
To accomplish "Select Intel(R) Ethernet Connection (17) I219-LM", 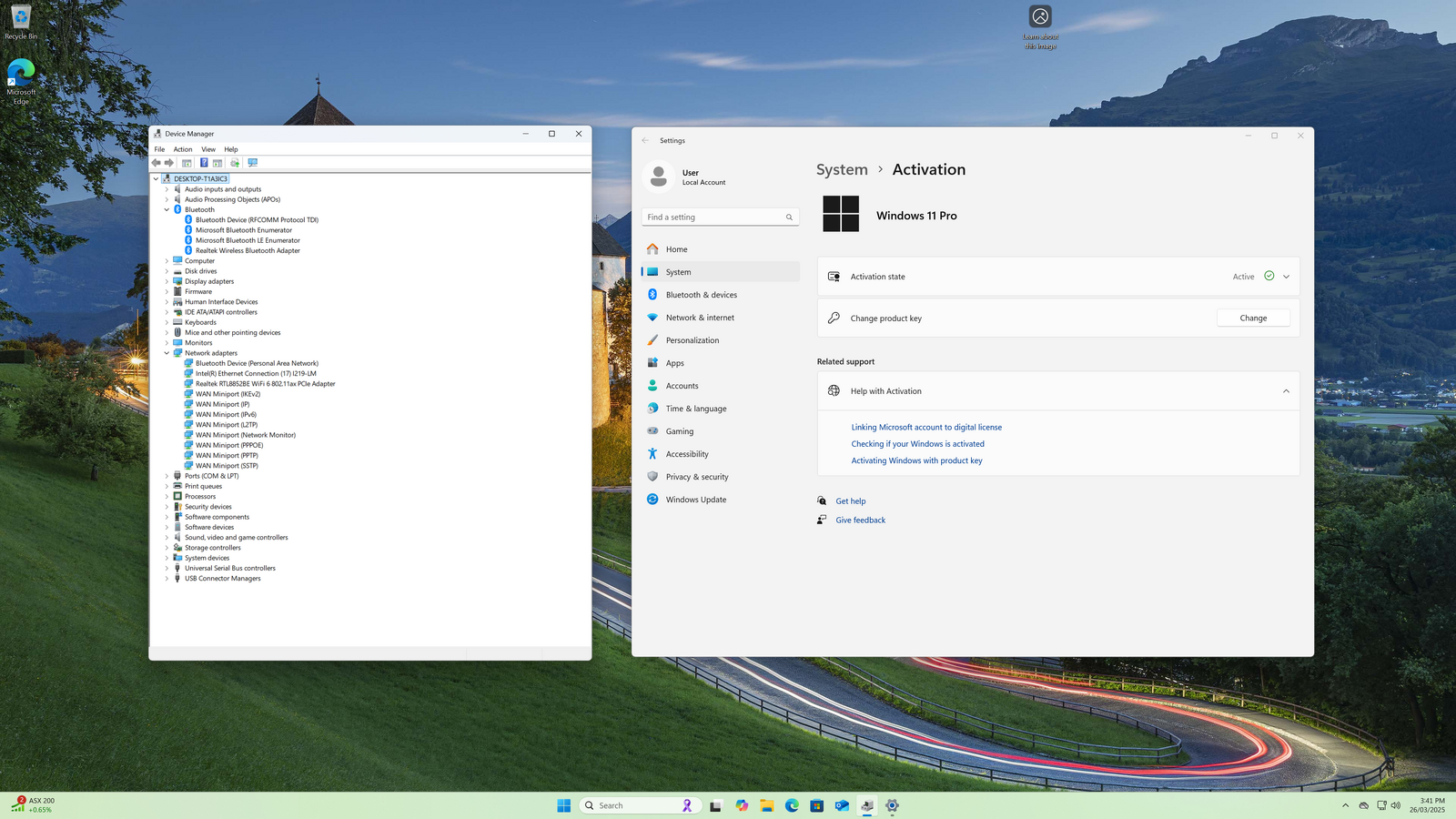I will 256,374.
